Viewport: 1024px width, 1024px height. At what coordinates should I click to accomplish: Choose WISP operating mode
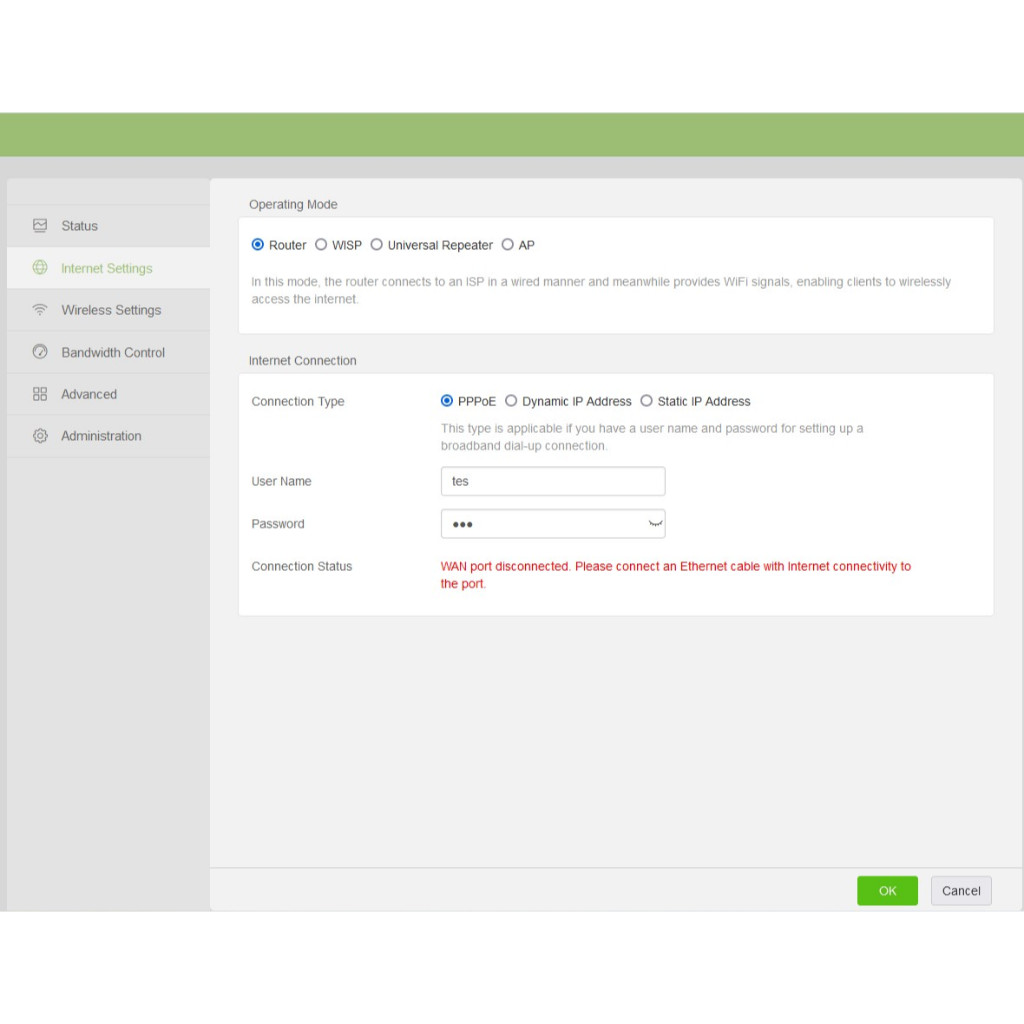pyautogui.click(x=321, y=245)
